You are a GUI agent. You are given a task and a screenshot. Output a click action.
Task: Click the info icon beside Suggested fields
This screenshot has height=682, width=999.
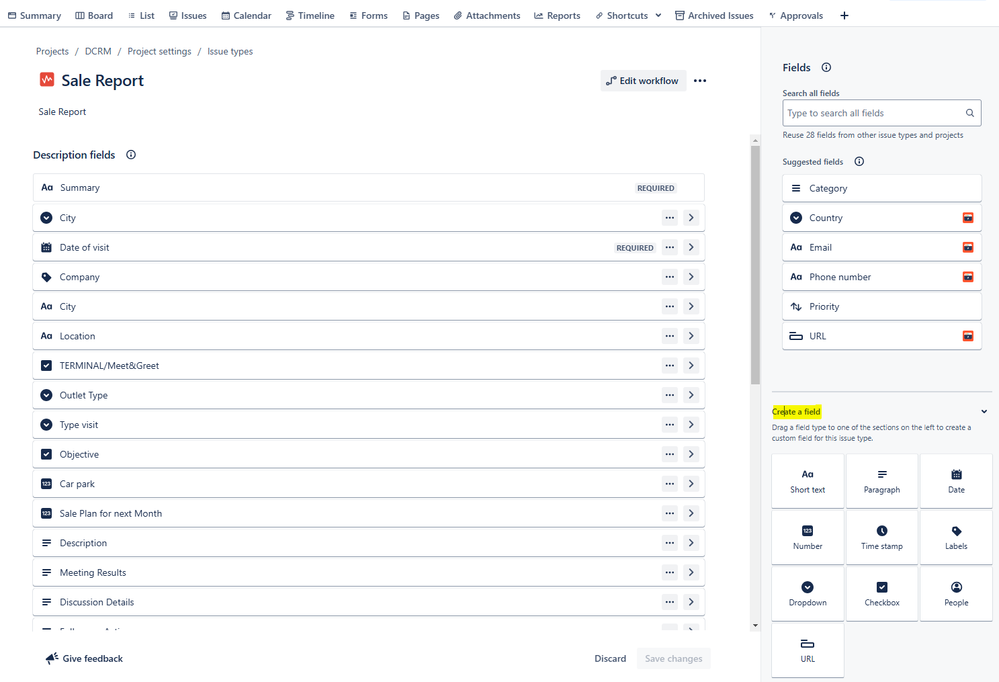coord(859,162)
